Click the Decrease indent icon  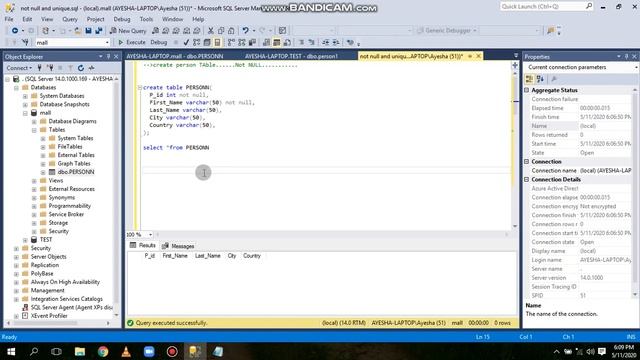coord(325,42)
